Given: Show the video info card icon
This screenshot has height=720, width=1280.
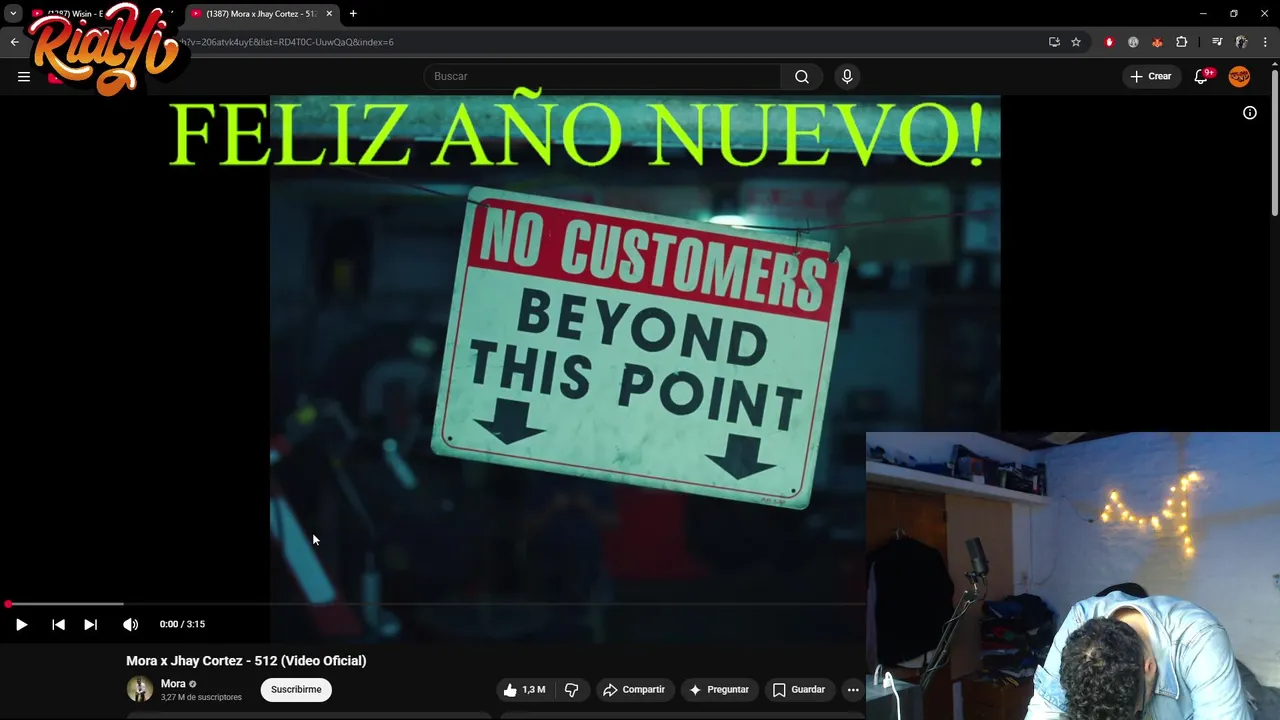Looking at the screenshot, I should click(x=1250, y=113).
